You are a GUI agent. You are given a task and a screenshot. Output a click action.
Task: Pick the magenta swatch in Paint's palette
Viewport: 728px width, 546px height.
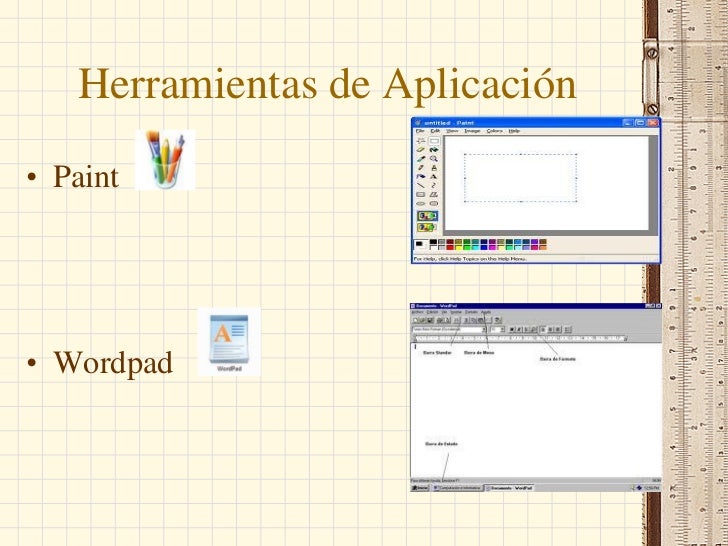point(492,247)
